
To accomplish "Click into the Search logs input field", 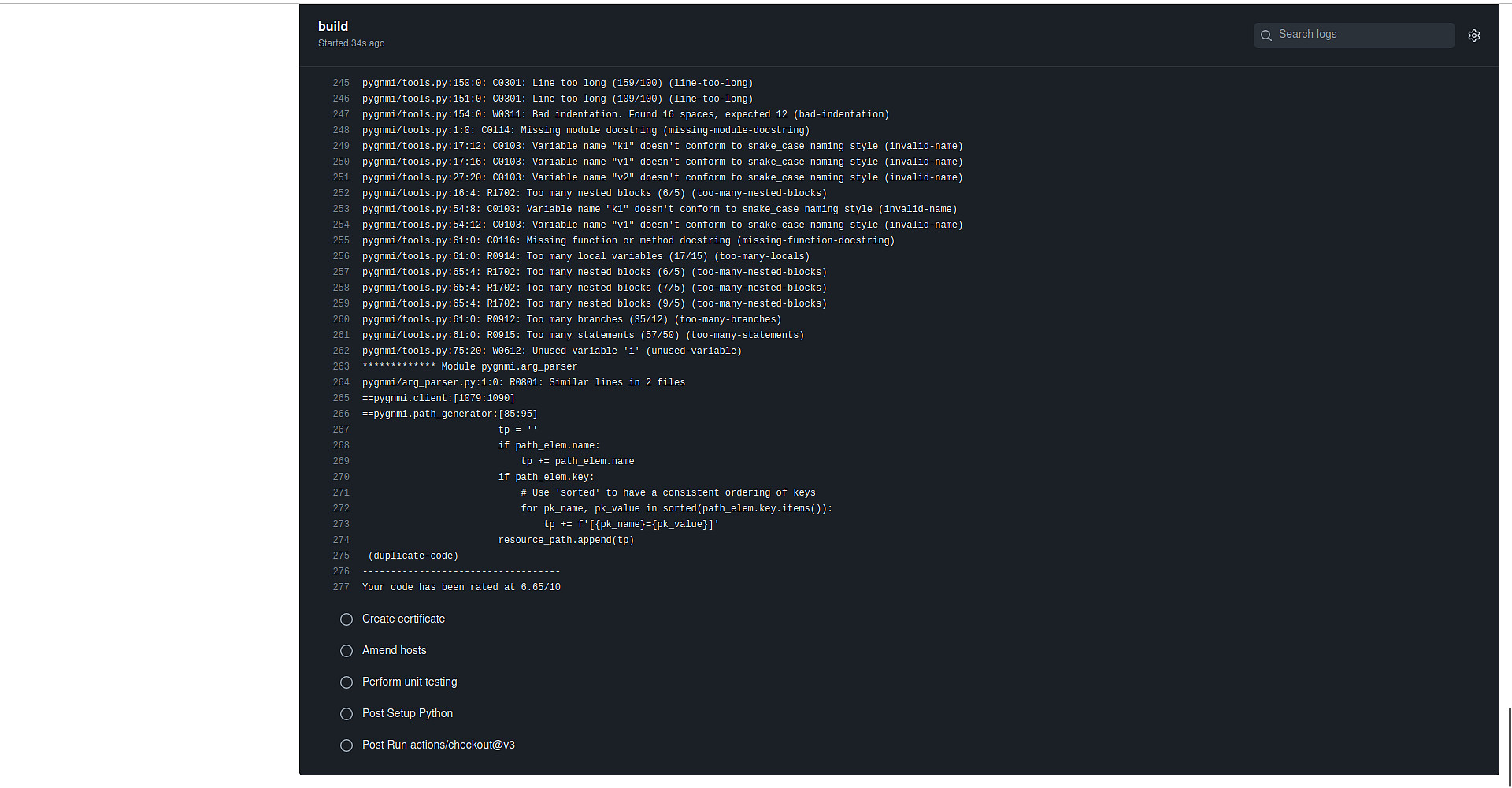I will 1362,35.
